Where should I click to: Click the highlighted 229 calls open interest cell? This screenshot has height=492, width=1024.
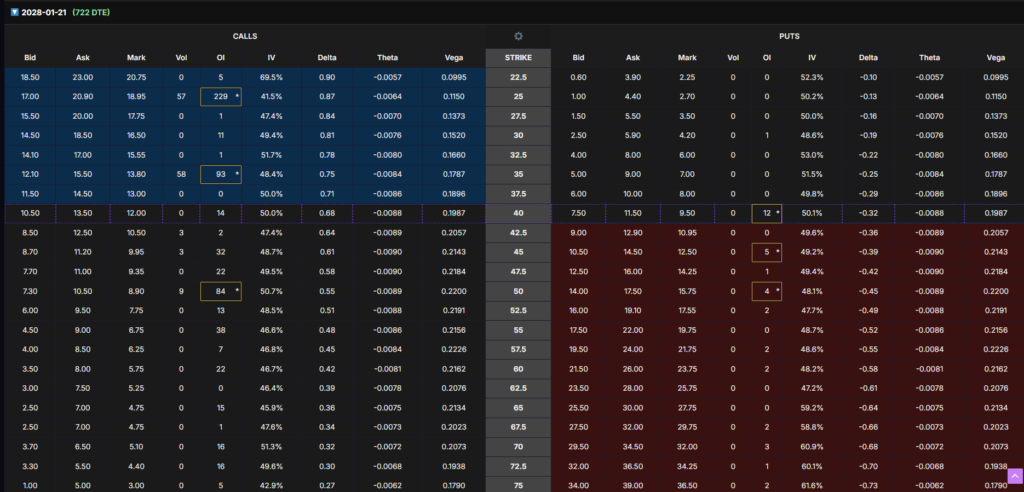click(221, 96)
